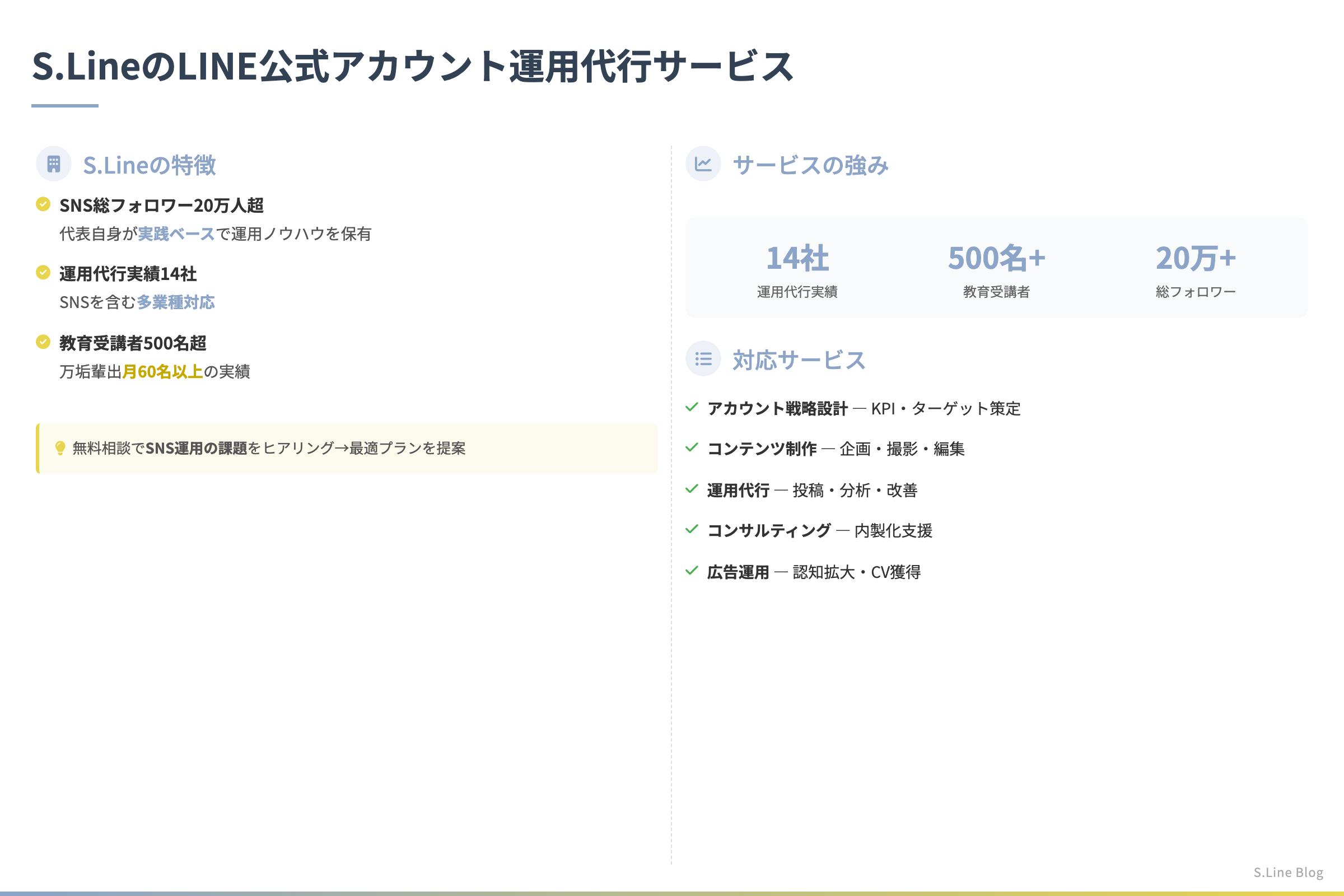
Task: Click the green checkmark before コンサルティング
Action: pos(692,529)
